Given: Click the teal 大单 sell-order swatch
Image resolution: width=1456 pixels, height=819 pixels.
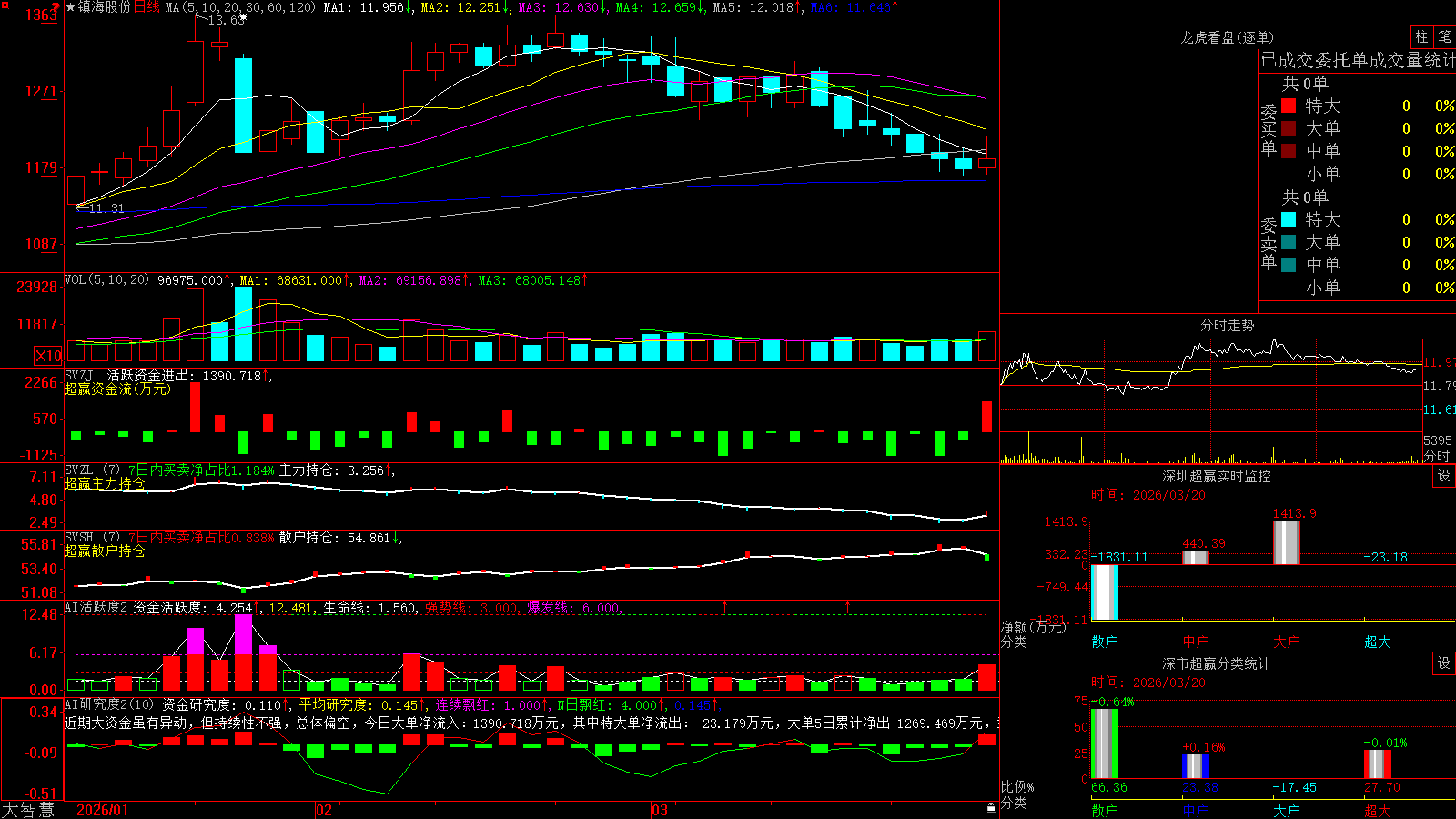Looking at the screenshot, I should [x=1289, y=242].
